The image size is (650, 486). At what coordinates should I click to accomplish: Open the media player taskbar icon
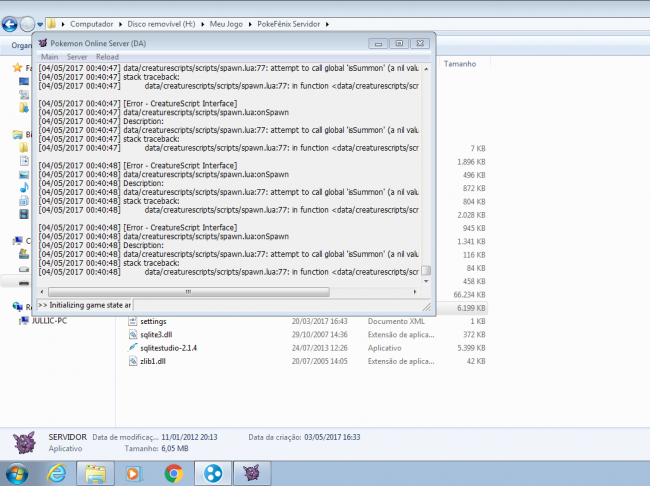pos(133,474)
